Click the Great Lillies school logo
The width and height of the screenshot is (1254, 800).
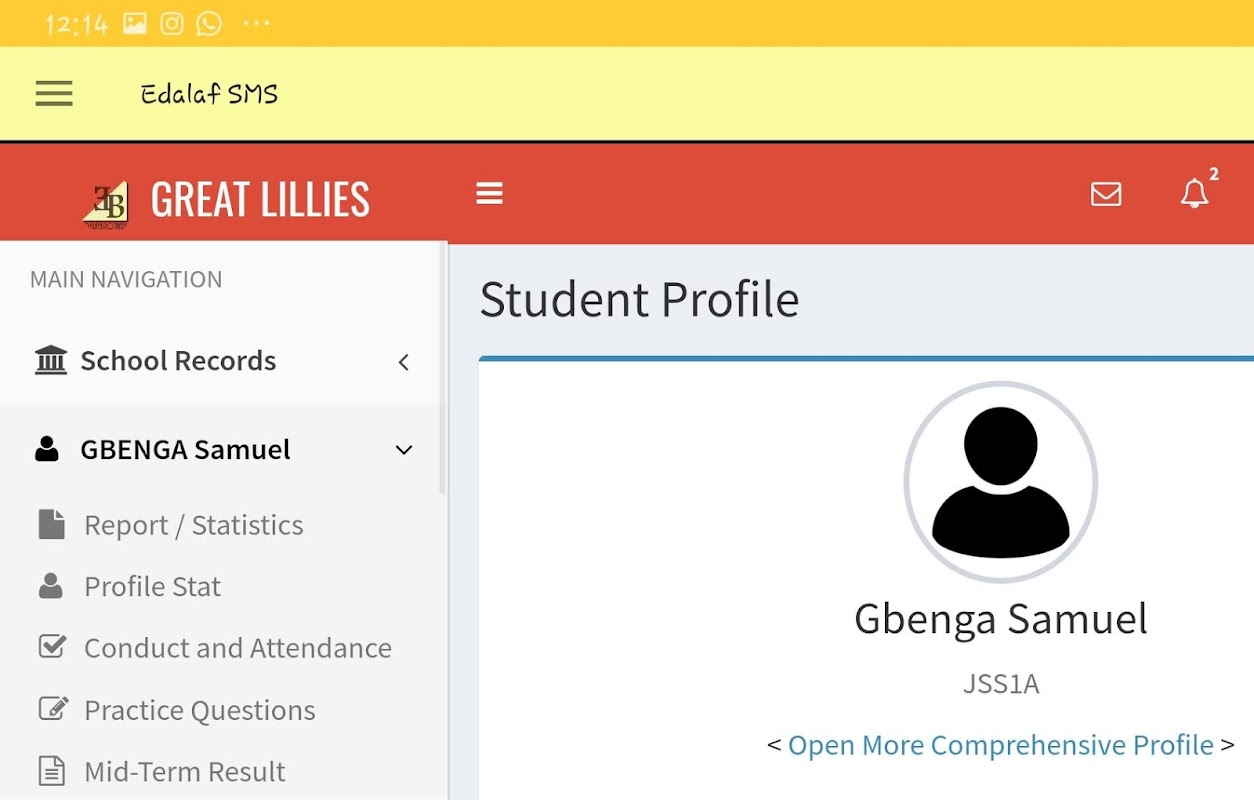click(x=105, y=204)
